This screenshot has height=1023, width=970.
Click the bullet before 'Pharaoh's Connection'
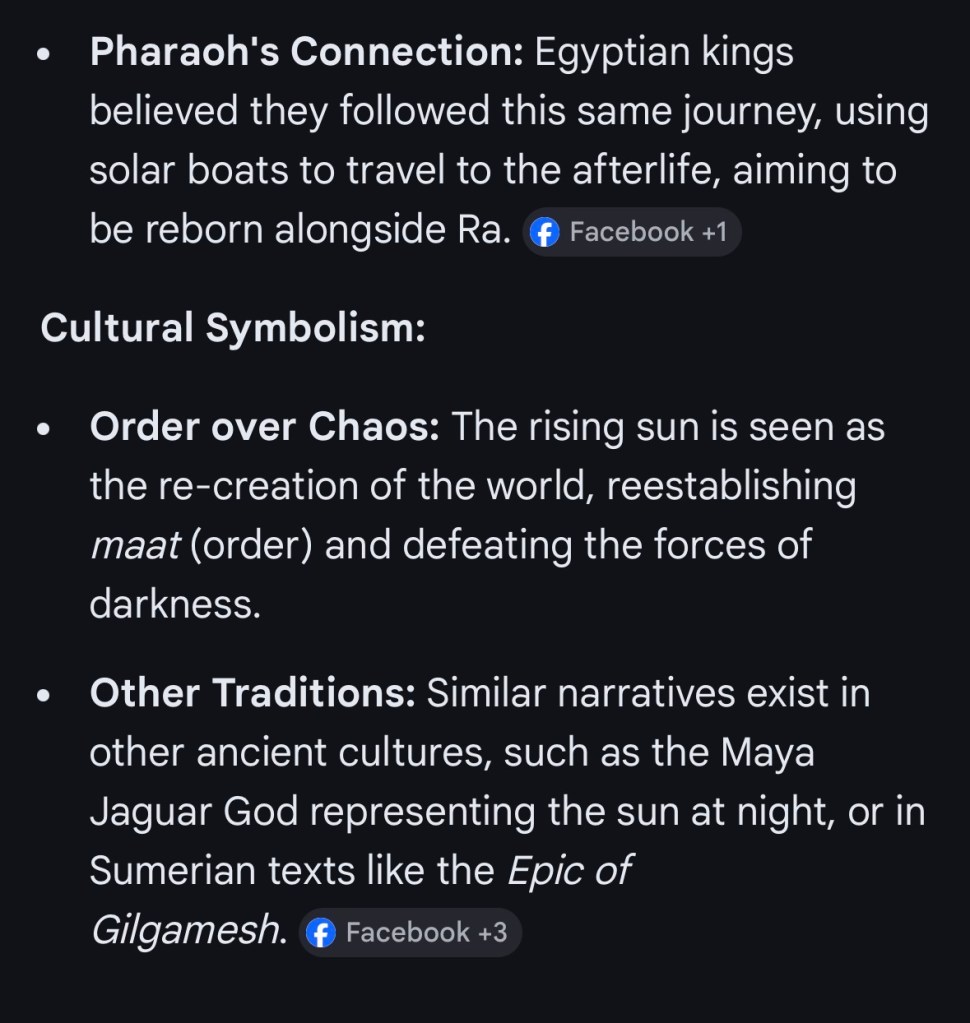click(43, 55)
